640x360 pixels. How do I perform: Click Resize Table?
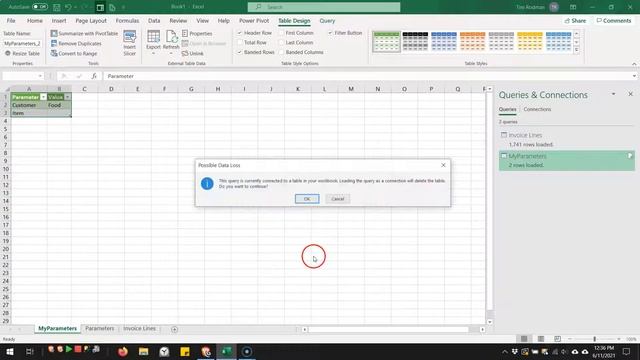(22, 53)
